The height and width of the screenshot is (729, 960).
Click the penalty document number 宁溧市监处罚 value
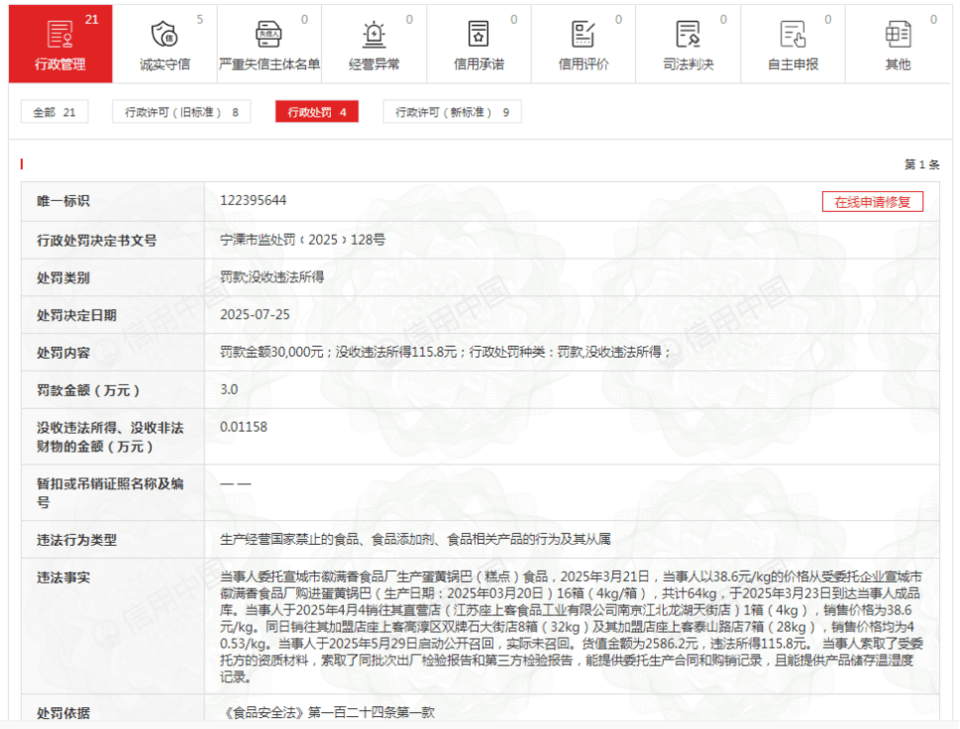302,240
